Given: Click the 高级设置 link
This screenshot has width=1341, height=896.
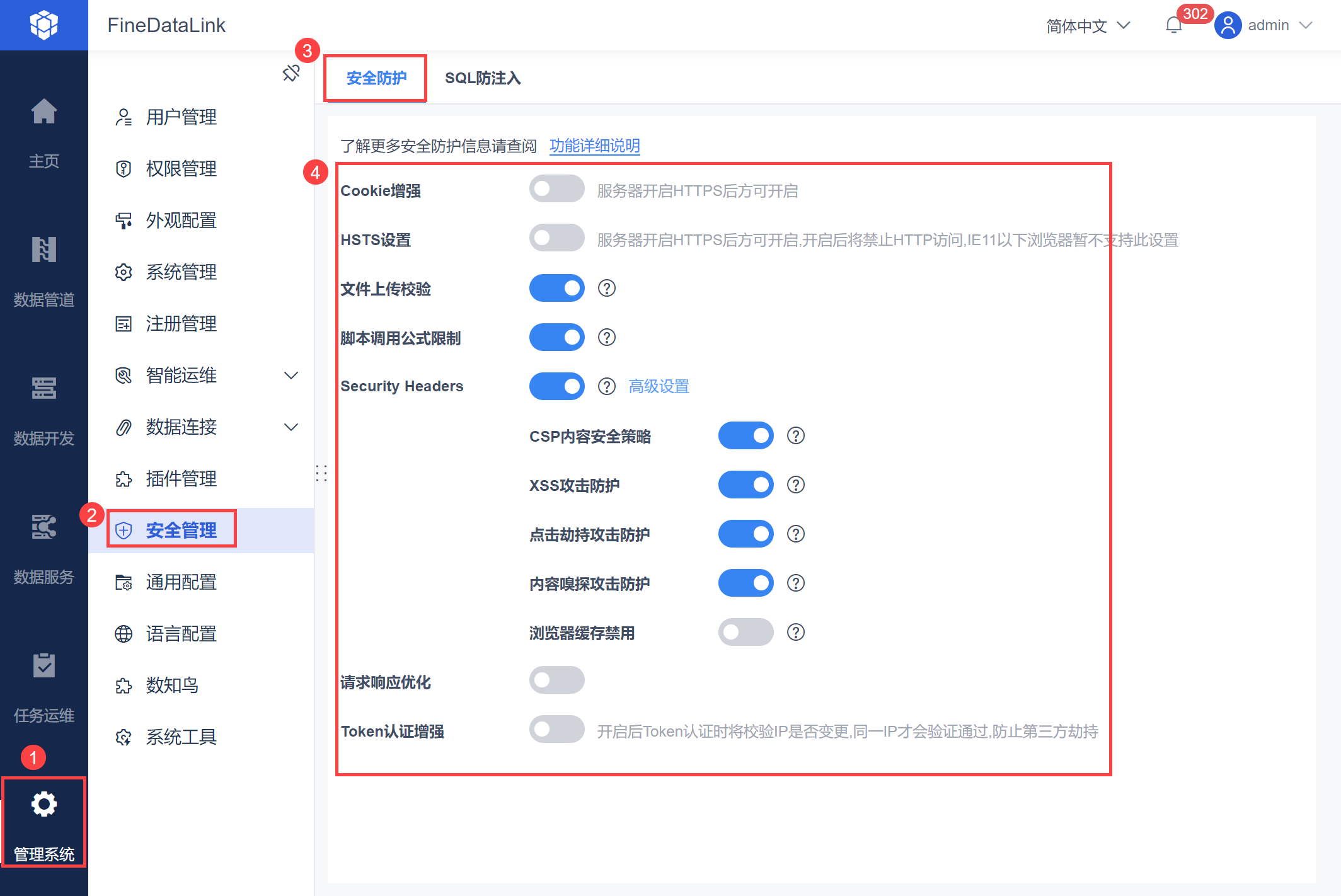Looking at the screenshot, I should (x=659, y=386).
